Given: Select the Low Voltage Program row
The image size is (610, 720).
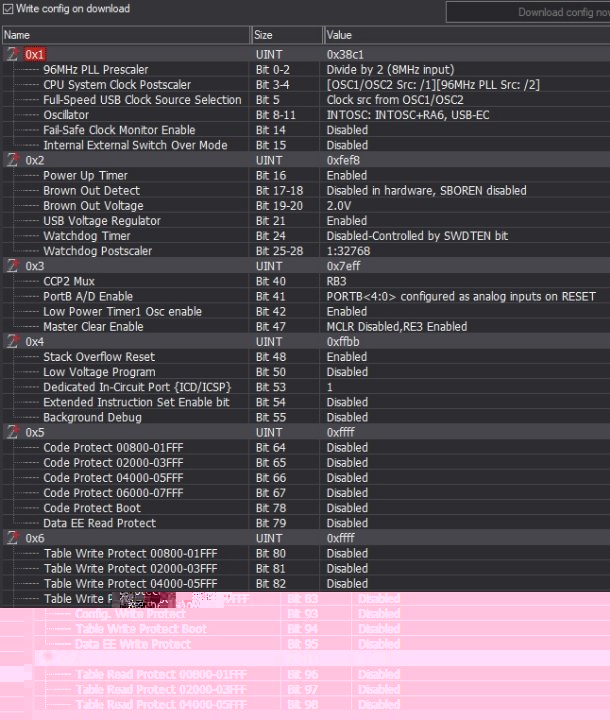Looking at the screenshot, I should (x=306, y=372).
